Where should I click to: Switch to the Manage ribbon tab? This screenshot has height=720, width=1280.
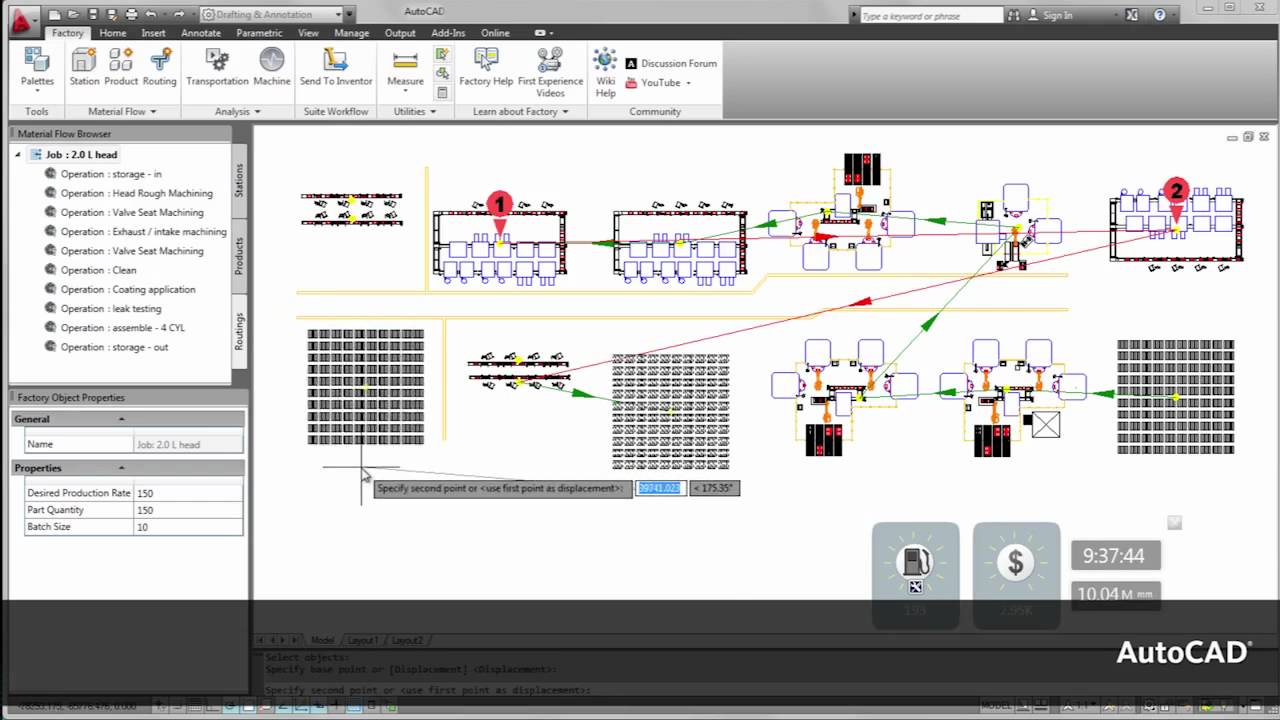(352, 33)
